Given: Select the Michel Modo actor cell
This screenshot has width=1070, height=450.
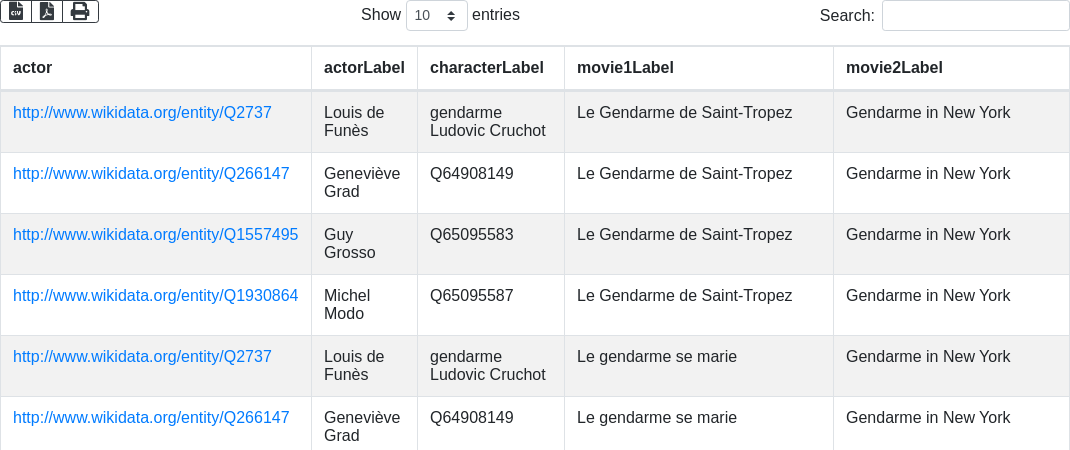Looking at the screenshot, I should pyautogui.click(x=364, y=305).
